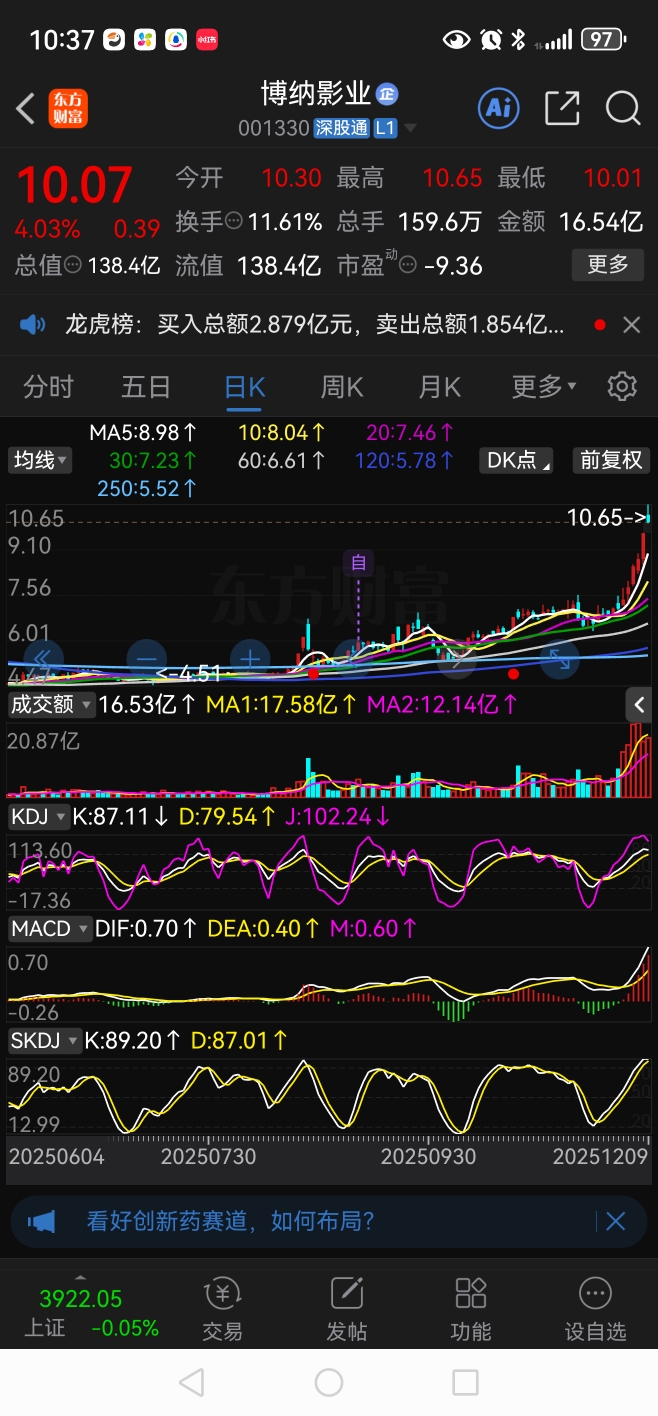
Task: Tap the 市盈 info icon
Action: [407, 265]
